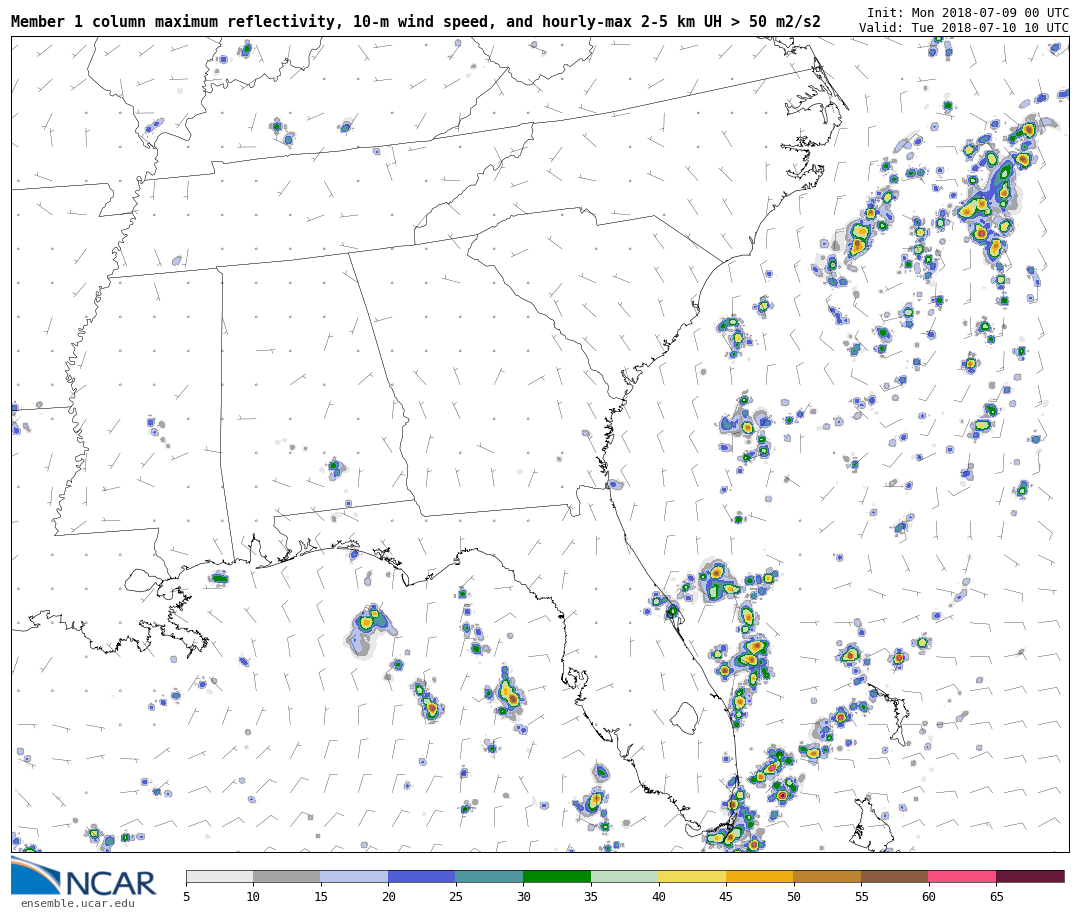
Task: Click the colorbar label '30'
Action: 523,896
